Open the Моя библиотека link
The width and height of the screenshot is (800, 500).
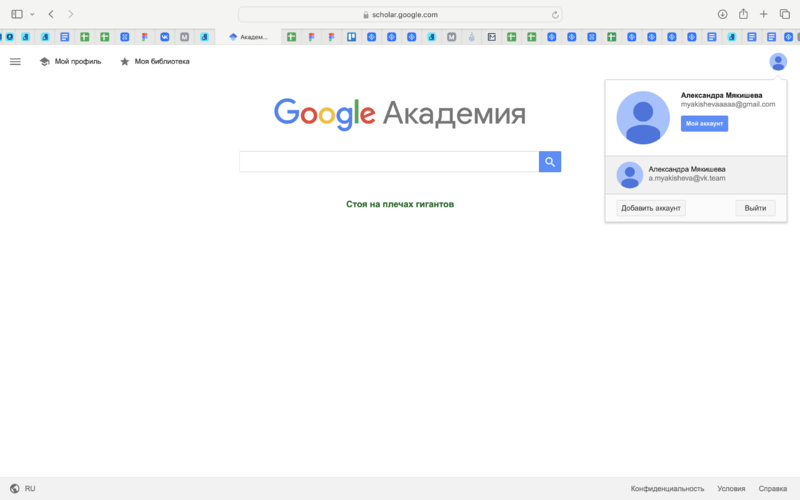(162, 61)
